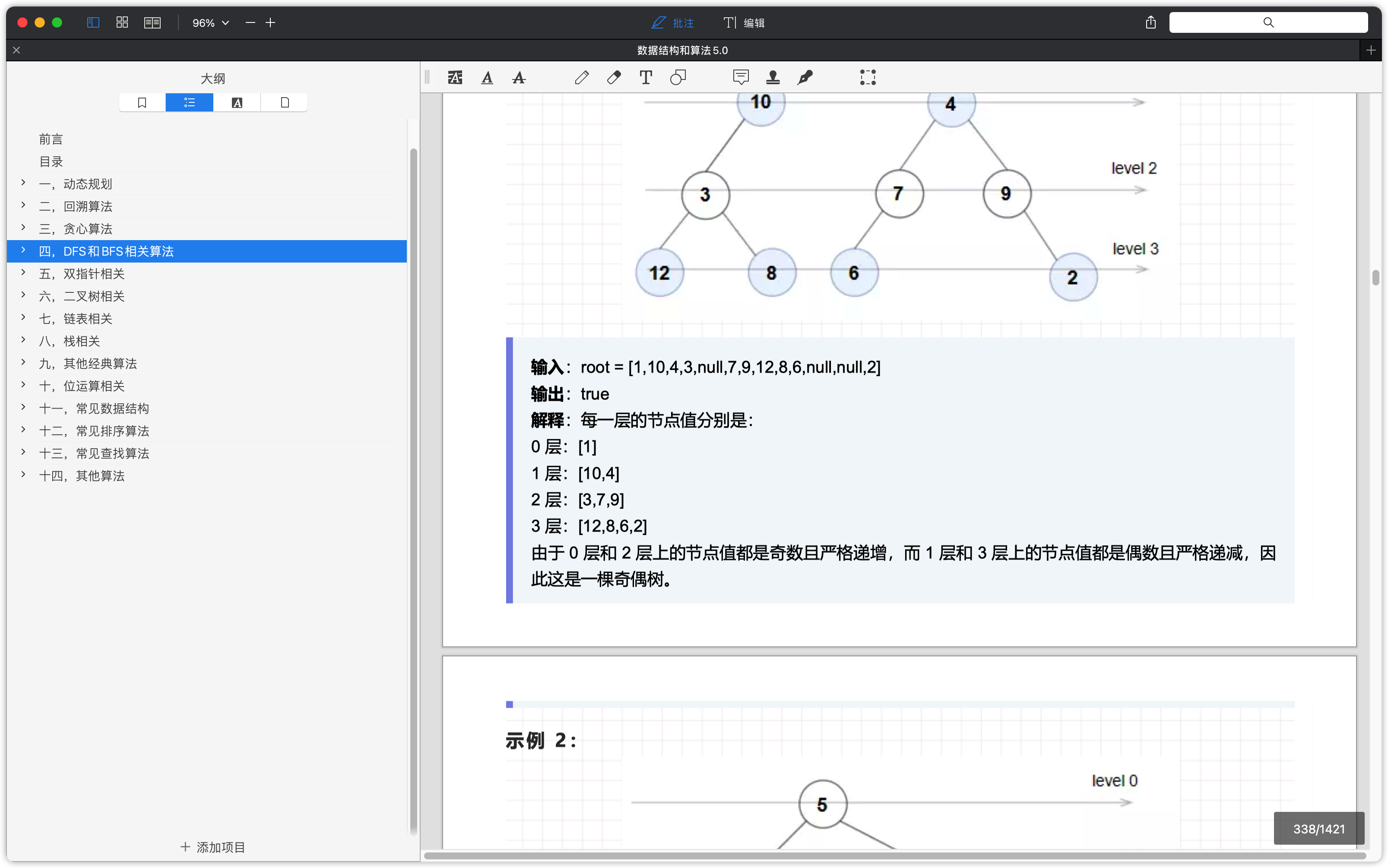Image resolution: width=1388 pixels, height=868 pixels.
Task: Expand the 一，动态规划 outline item
Action: coord(23,183)
